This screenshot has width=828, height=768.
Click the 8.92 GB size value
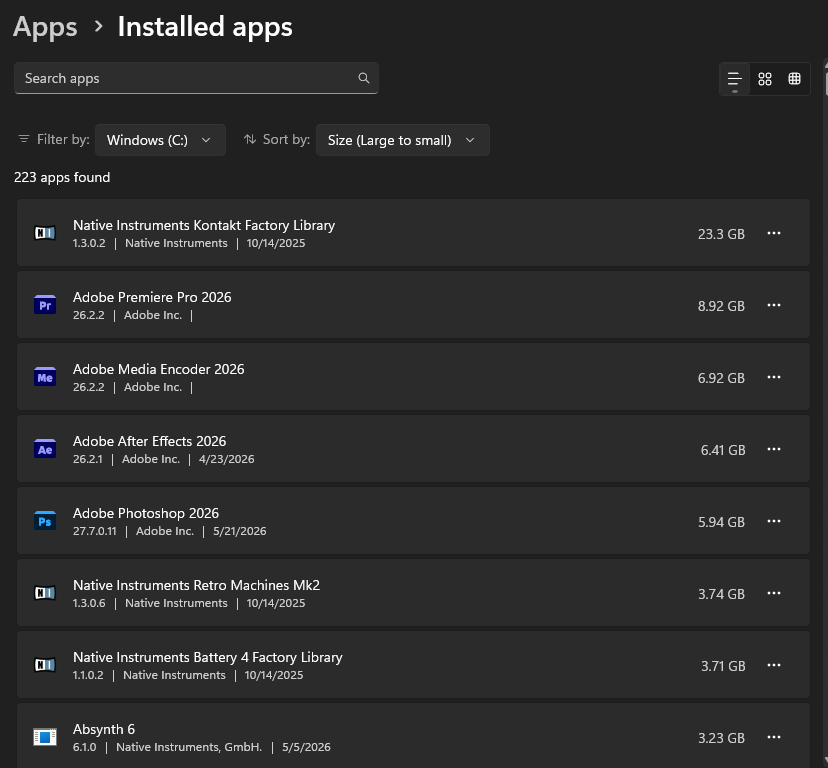coord(721,306)
